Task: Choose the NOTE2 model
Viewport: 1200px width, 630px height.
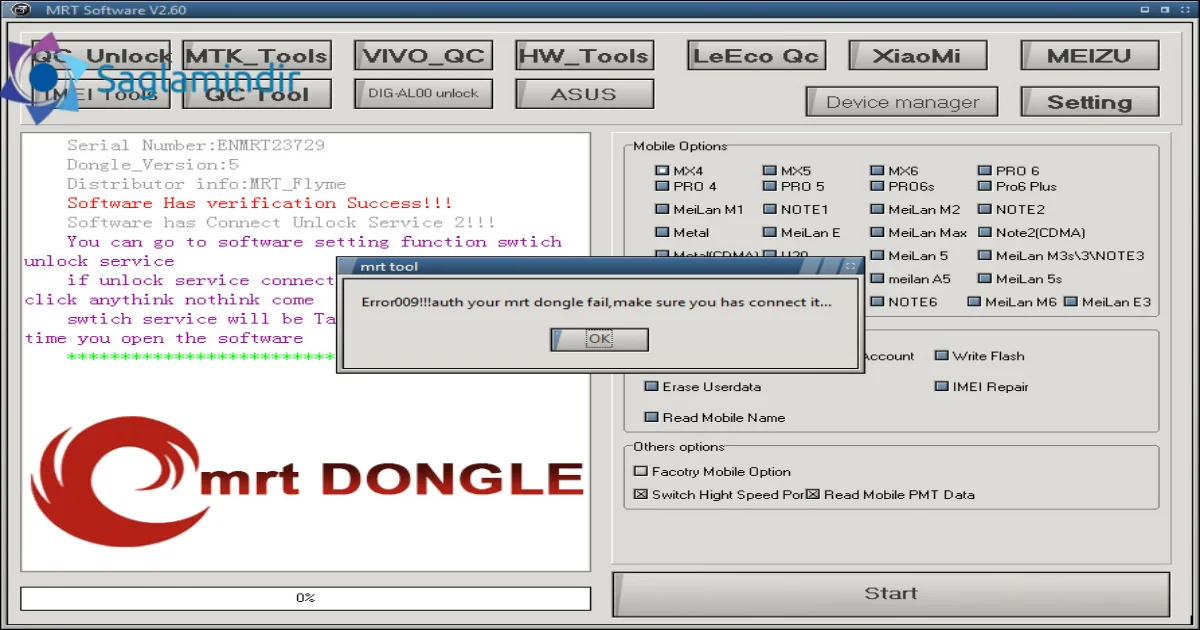Action: tap(1012, 209)
